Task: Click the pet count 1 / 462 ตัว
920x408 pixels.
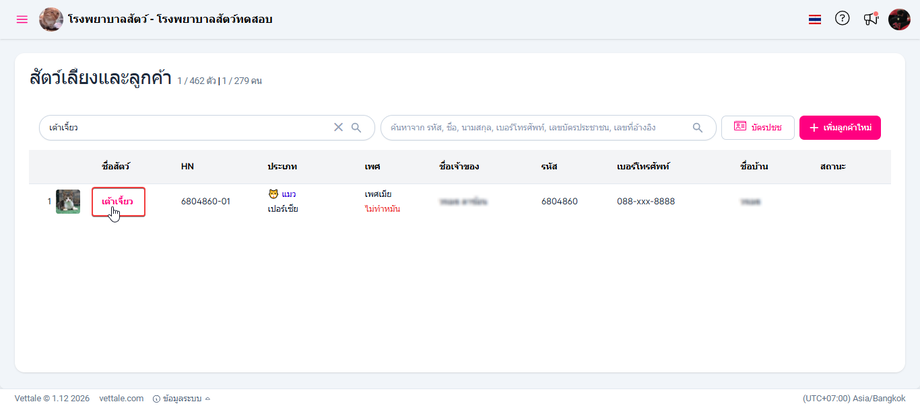Action: (197, 81)
